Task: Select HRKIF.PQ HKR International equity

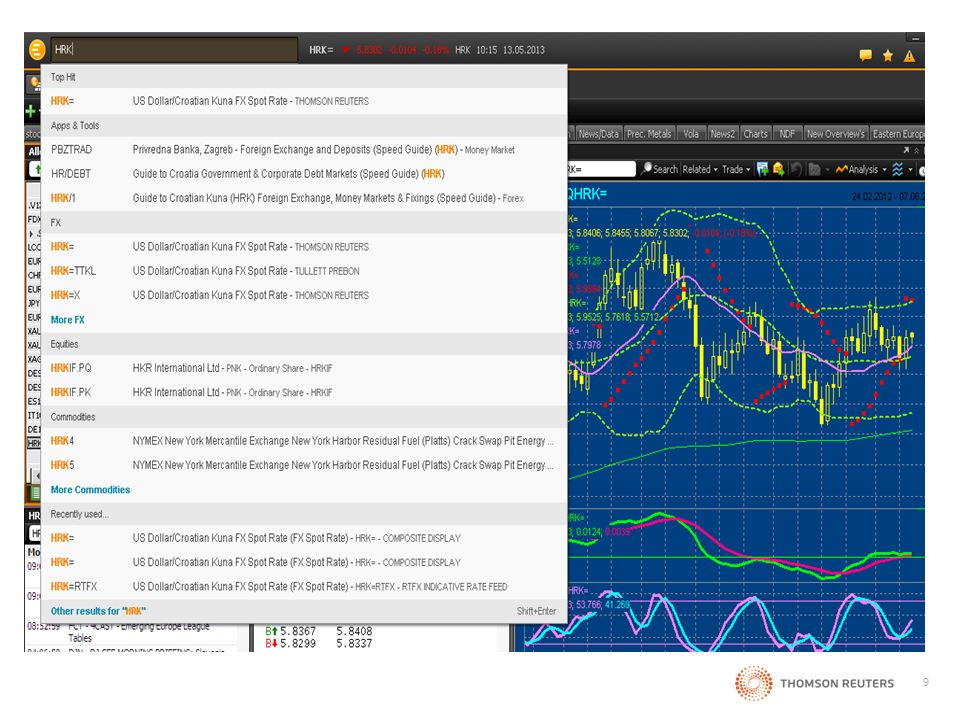Action: [304, 368]
